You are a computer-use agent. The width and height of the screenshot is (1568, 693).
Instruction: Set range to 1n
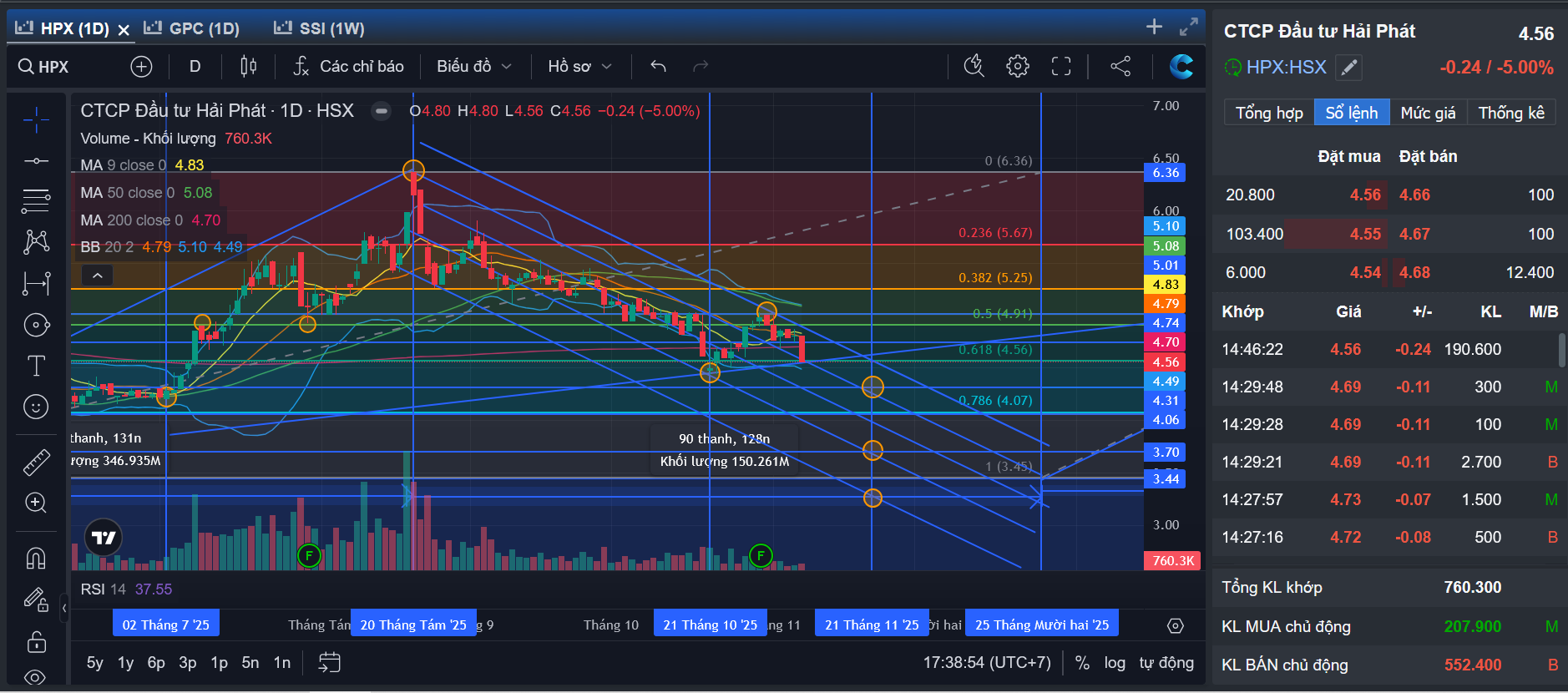[282, 663]
